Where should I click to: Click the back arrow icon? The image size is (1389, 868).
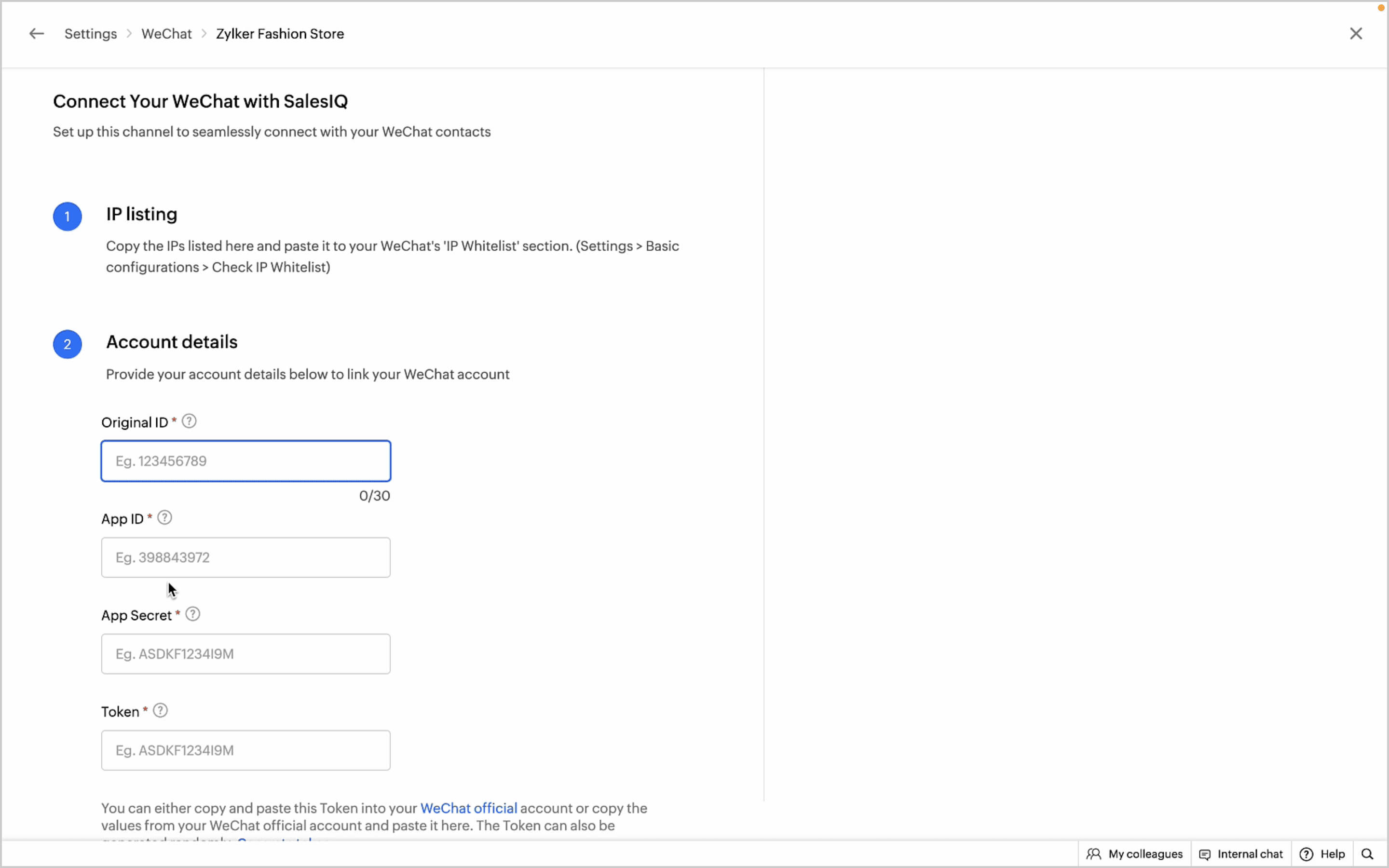point(37,34)
